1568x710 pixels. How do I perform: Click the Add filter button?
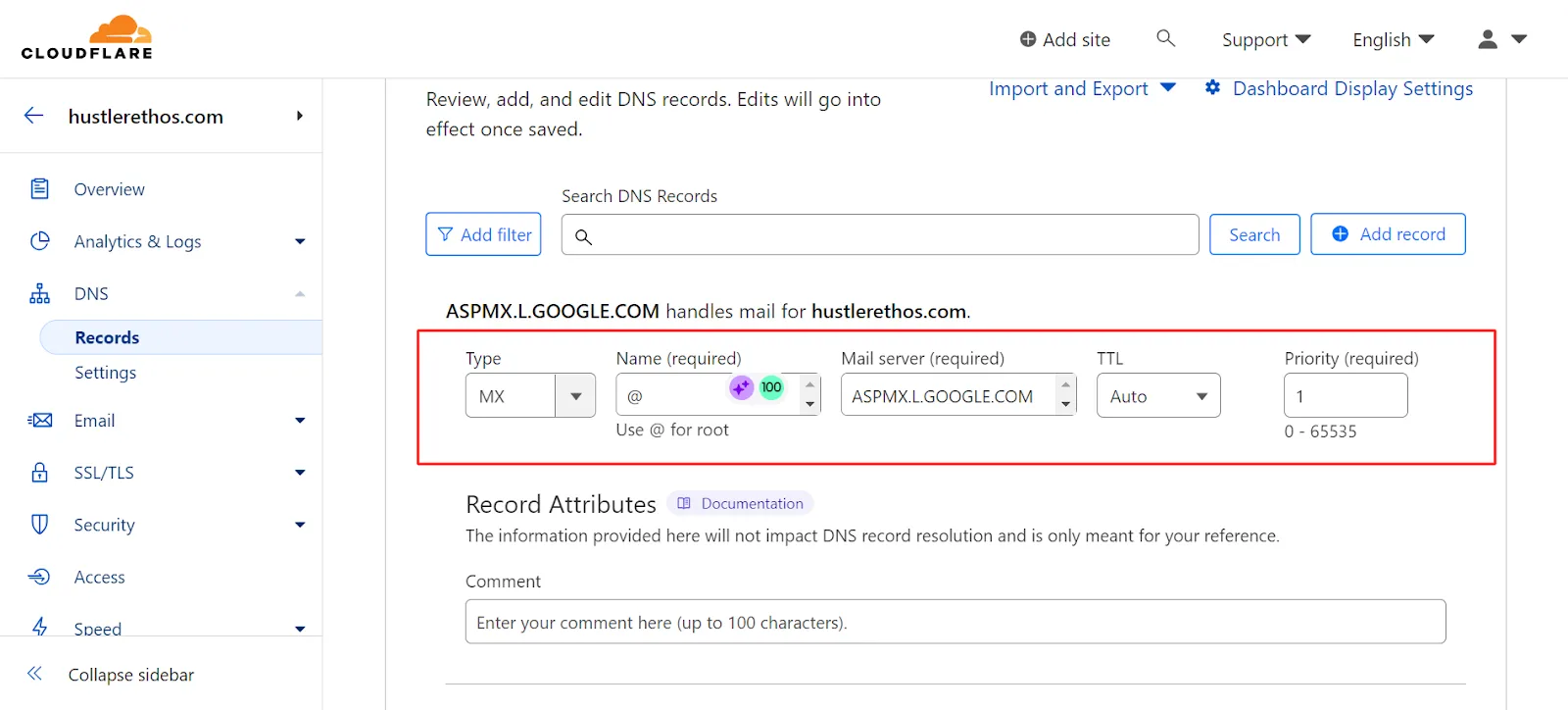point(483,234)
